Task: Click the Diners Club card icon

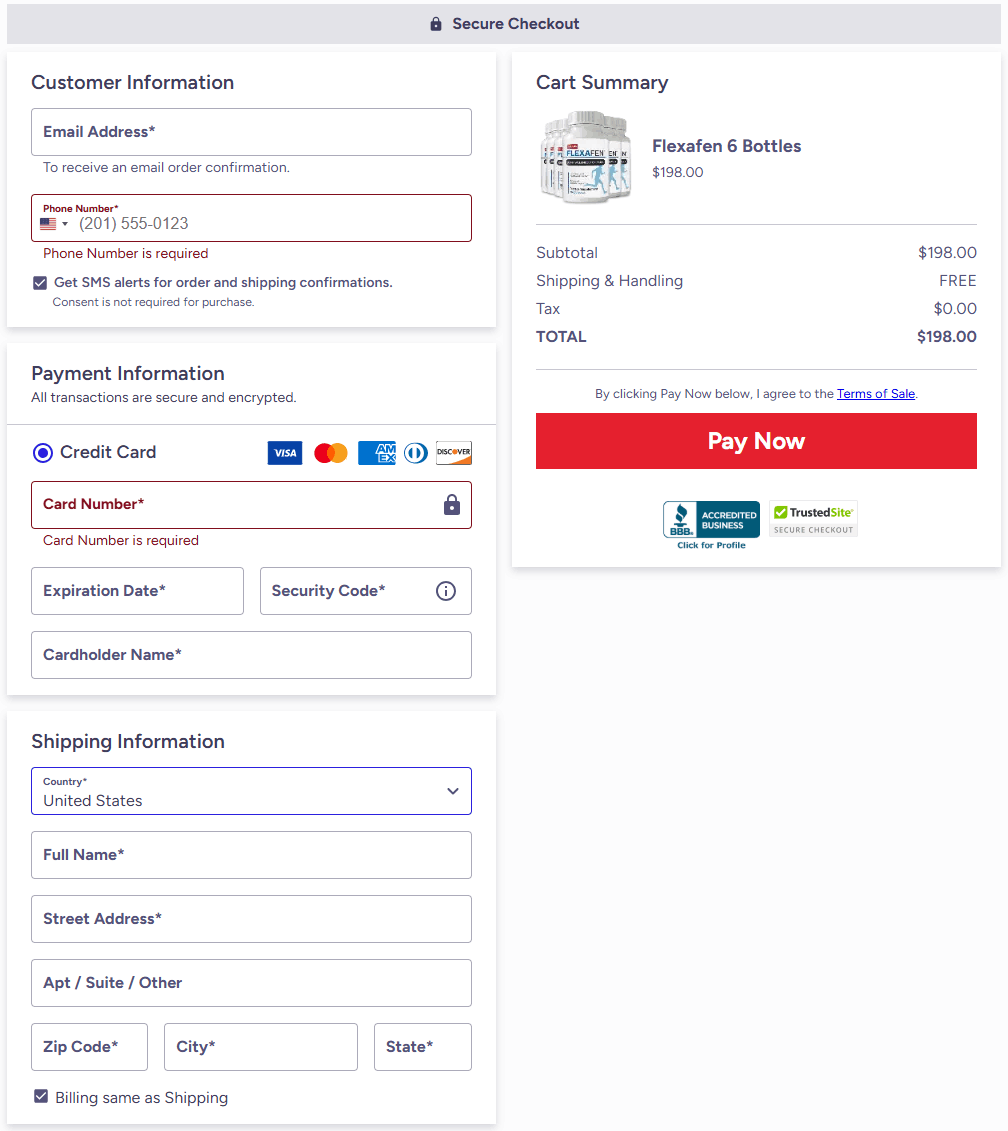Action: click(416, 453)
